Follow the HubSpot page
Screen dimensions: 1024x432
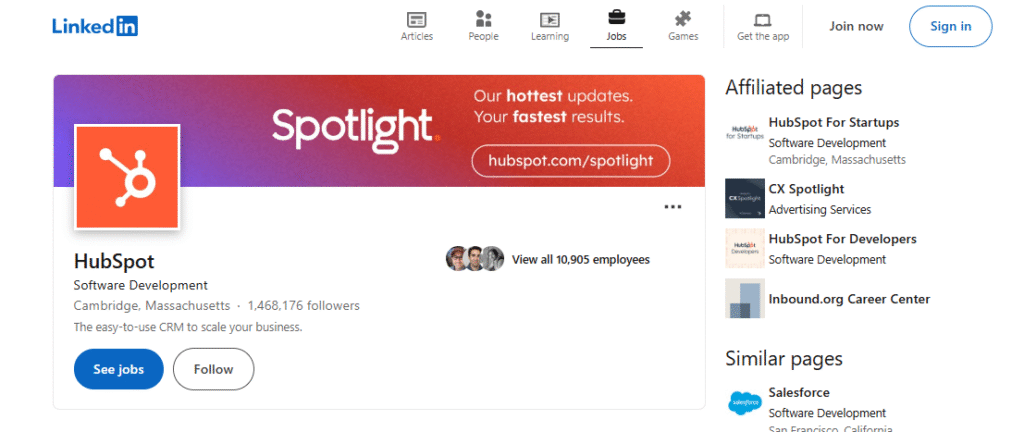click(213, 369)
